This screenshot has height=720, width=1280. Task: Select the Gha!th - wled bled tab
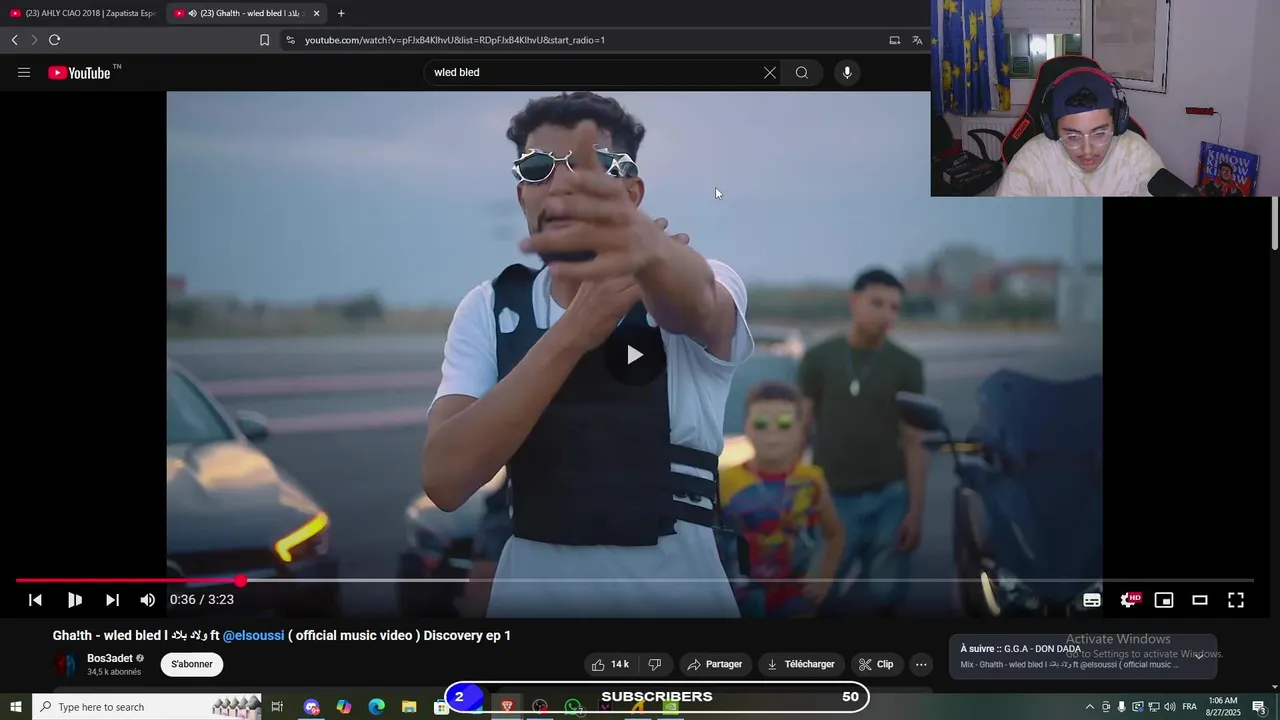click(246, 13)
